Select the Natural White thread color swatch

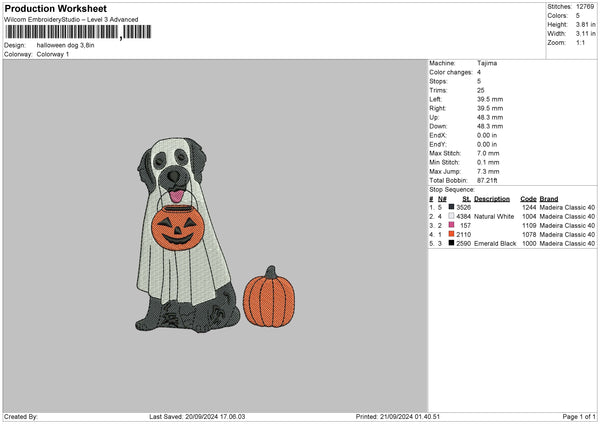pyautogui.click(x=451, y=216)
